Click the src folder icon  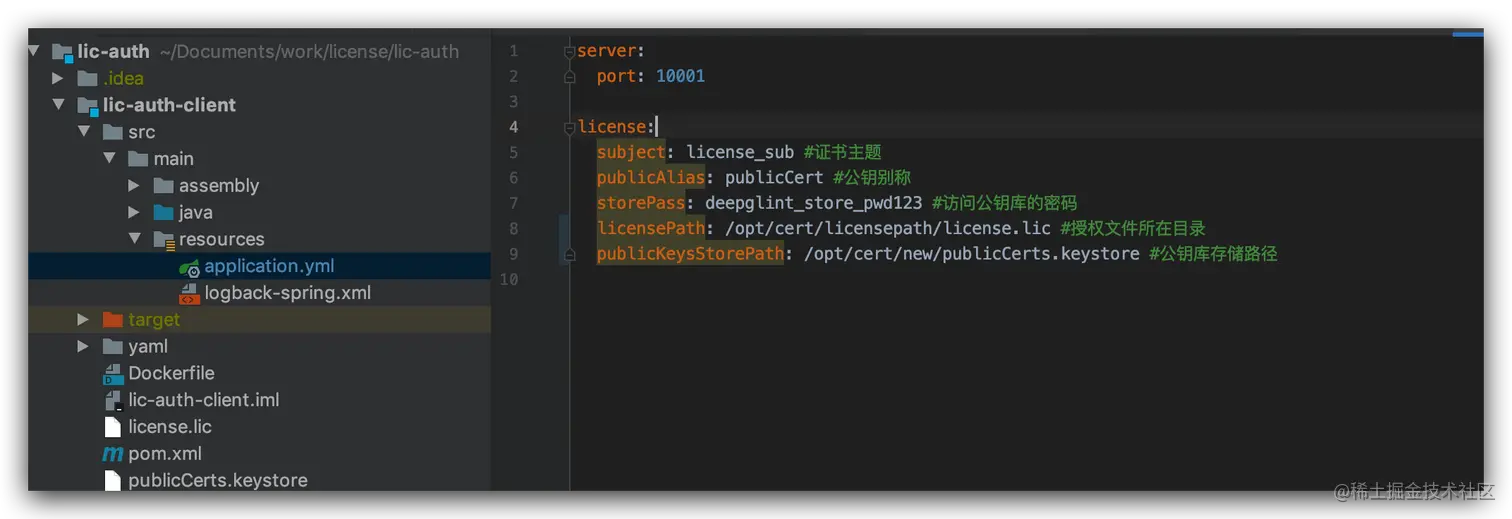113,132
